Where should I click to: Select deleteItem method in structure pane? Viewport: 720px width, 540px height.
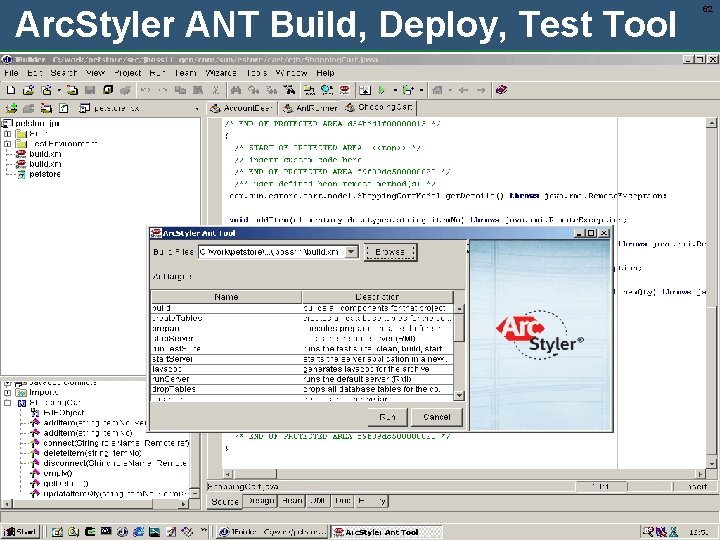[86, 453]
